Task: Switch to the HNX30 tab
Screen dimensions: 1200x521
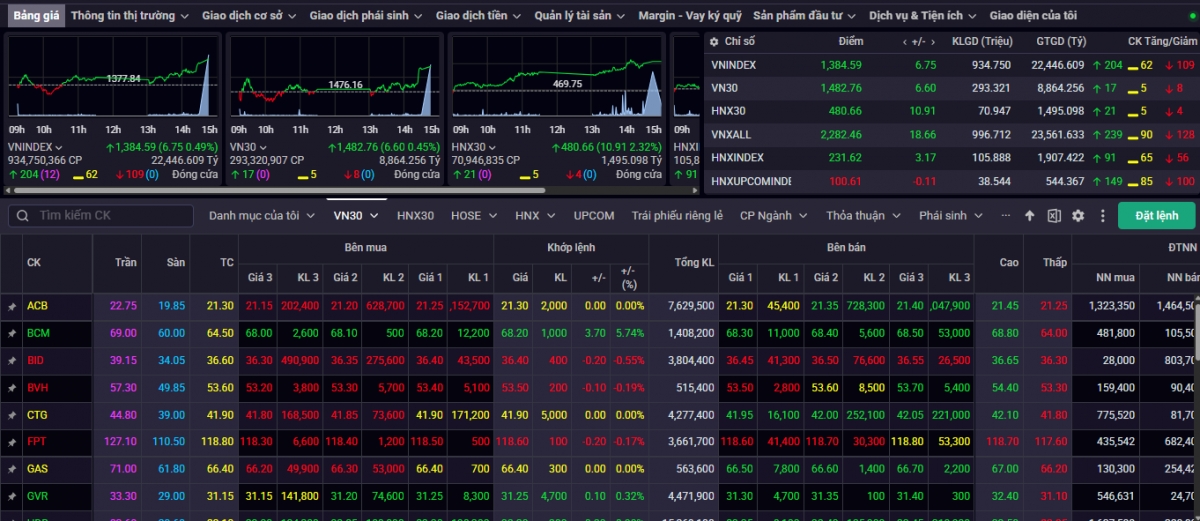Action: click(x=415, y=215)
